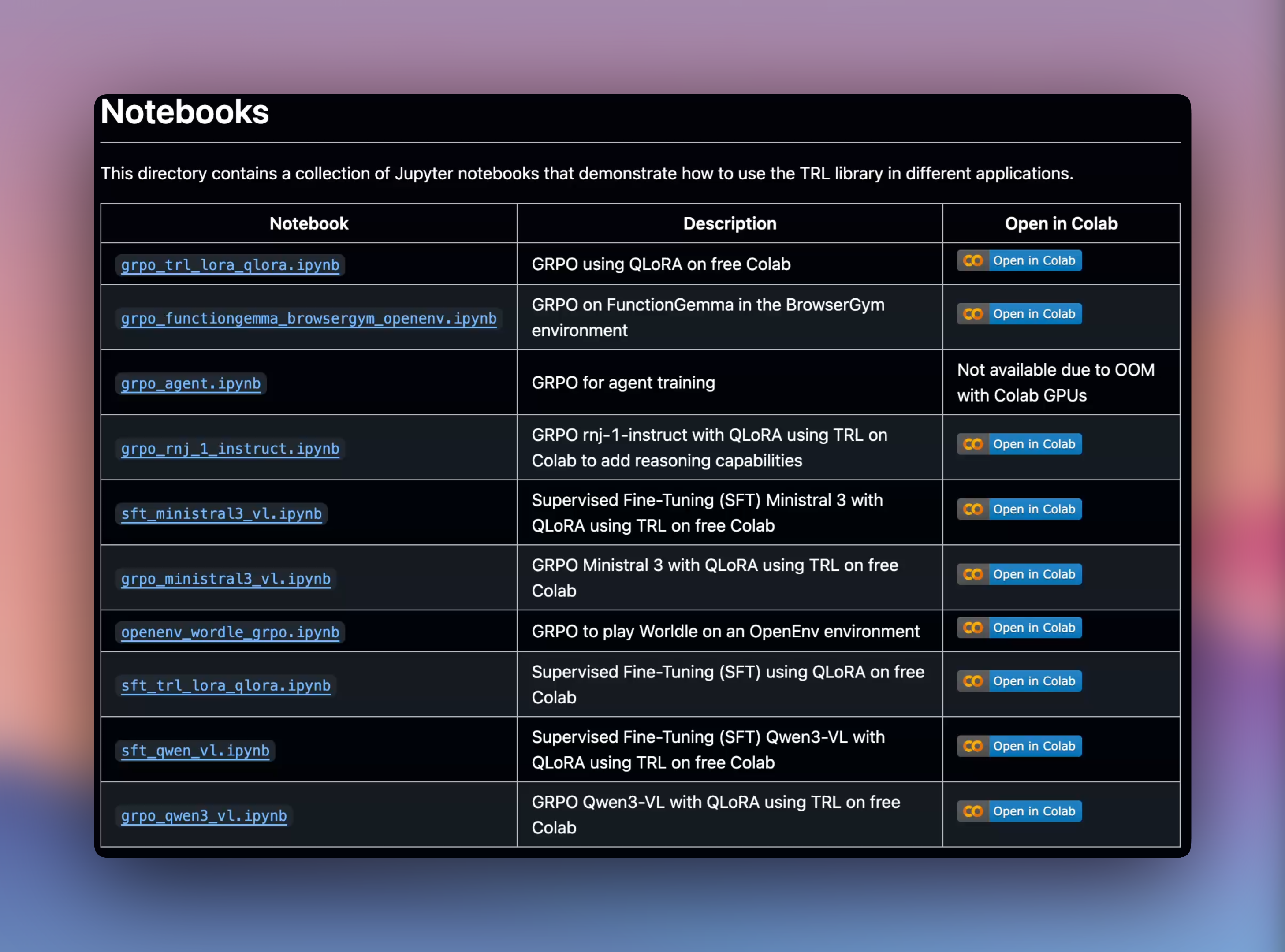Click openenv_wordle_grpo.ipynb link
This screenshot has height=952, width=1285.
230,632
